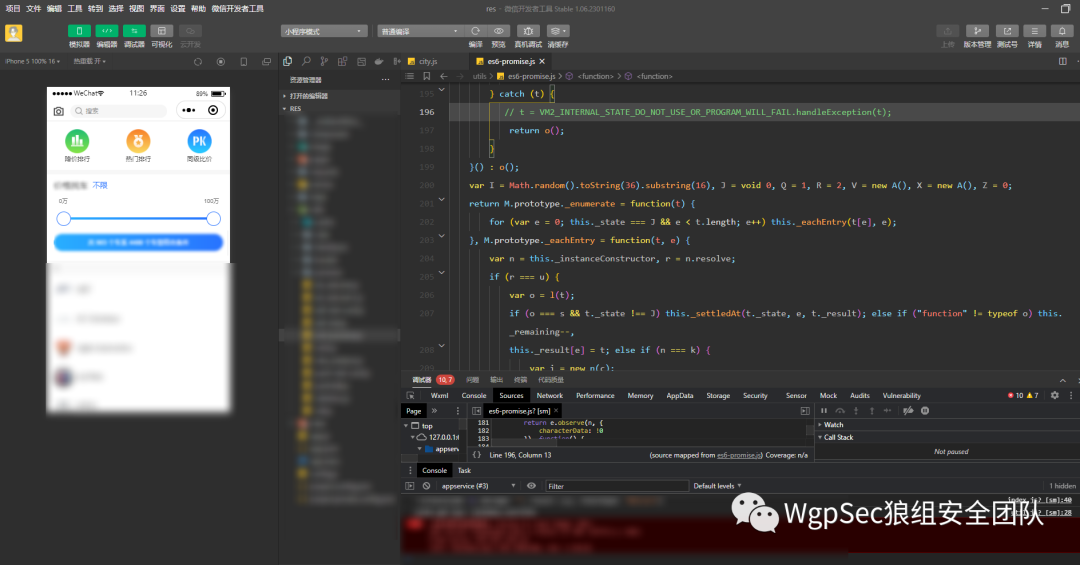
Task: Switch to the Wxml devtools tab
Action: [439, 396]
